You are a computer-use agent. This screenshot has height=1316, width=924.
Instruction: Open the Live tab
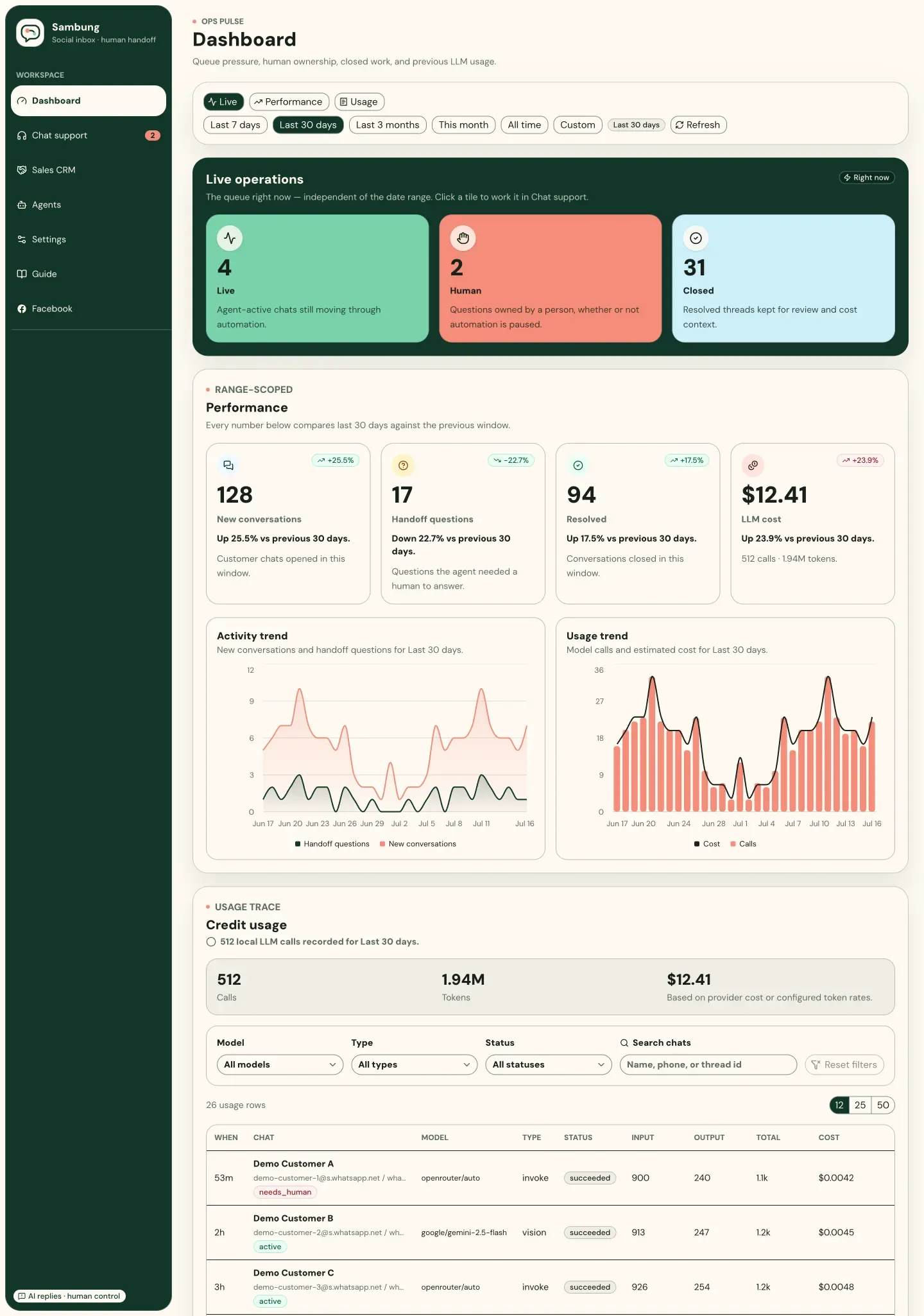[x=223, y=101]
